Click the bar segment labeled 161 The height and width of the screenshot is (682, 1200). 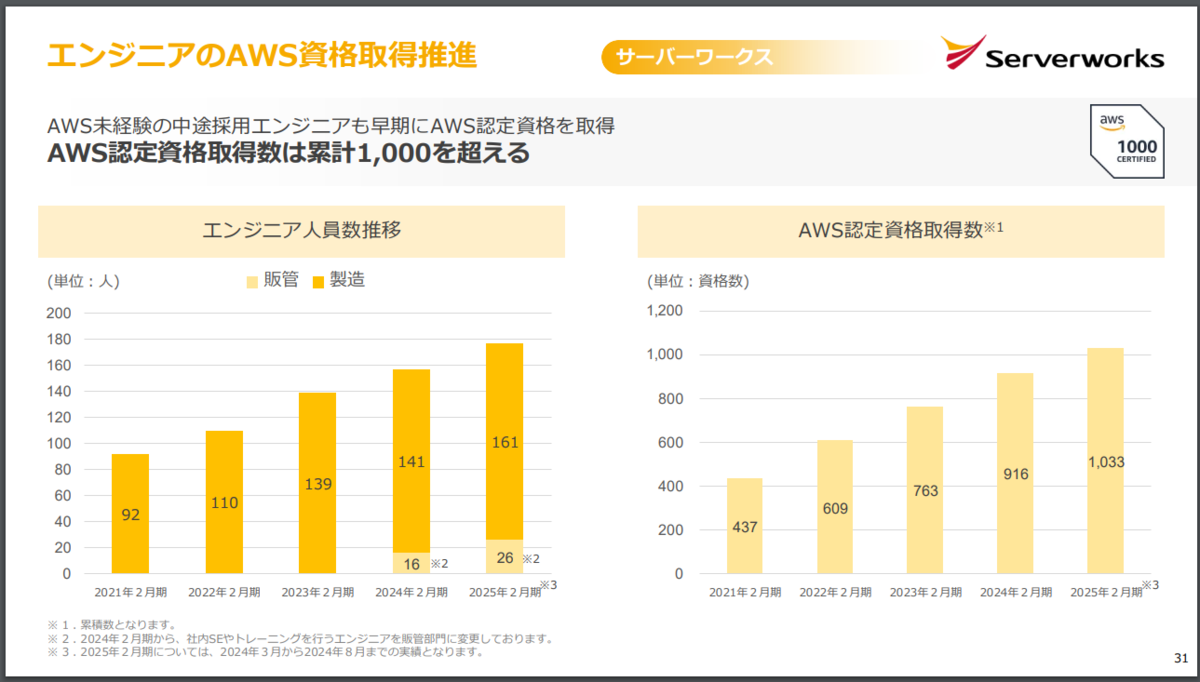(x=505, y=441)
